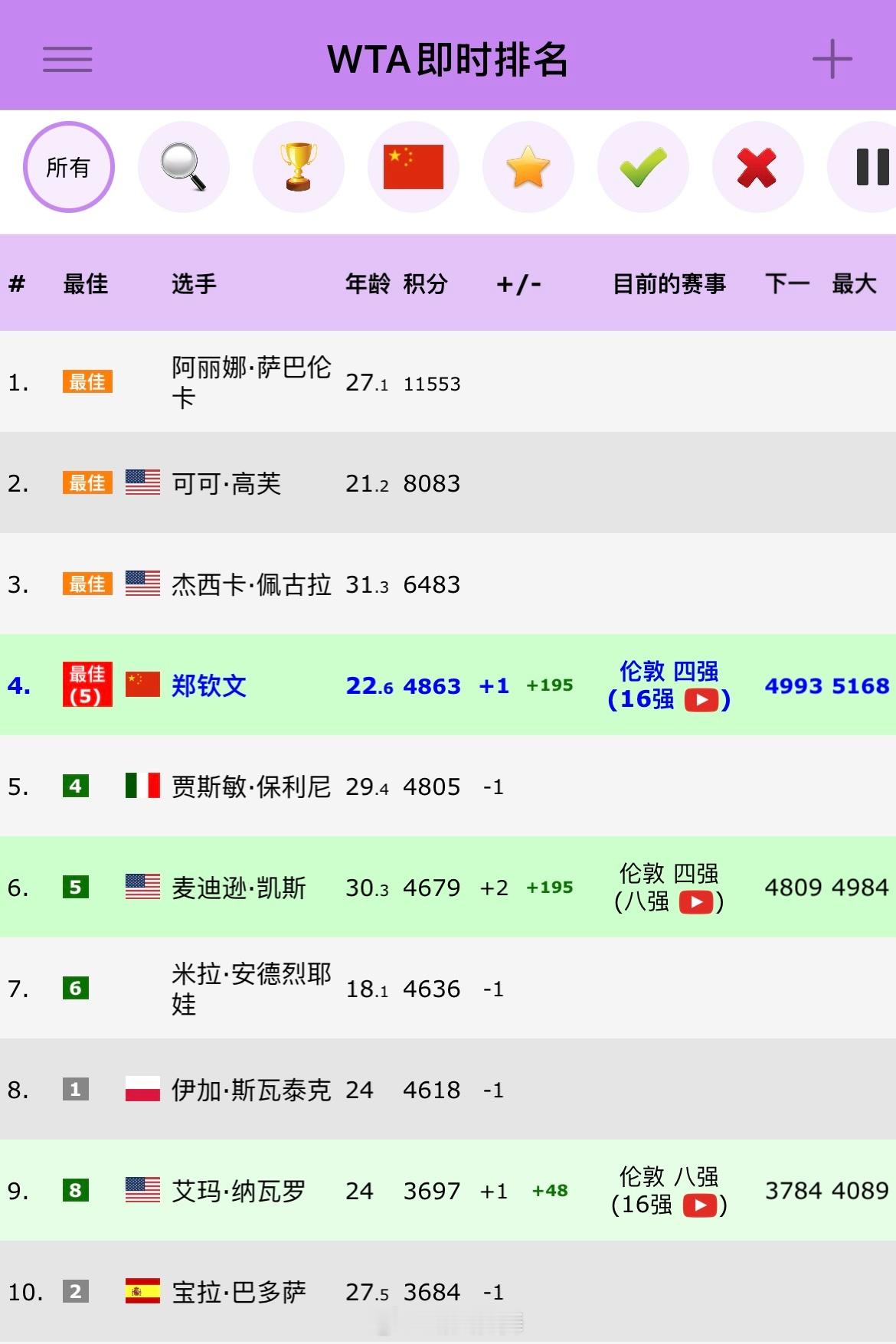
Task: Play video in 艾玛·纳瓦罗 row
Action: tap(700, 1205)
